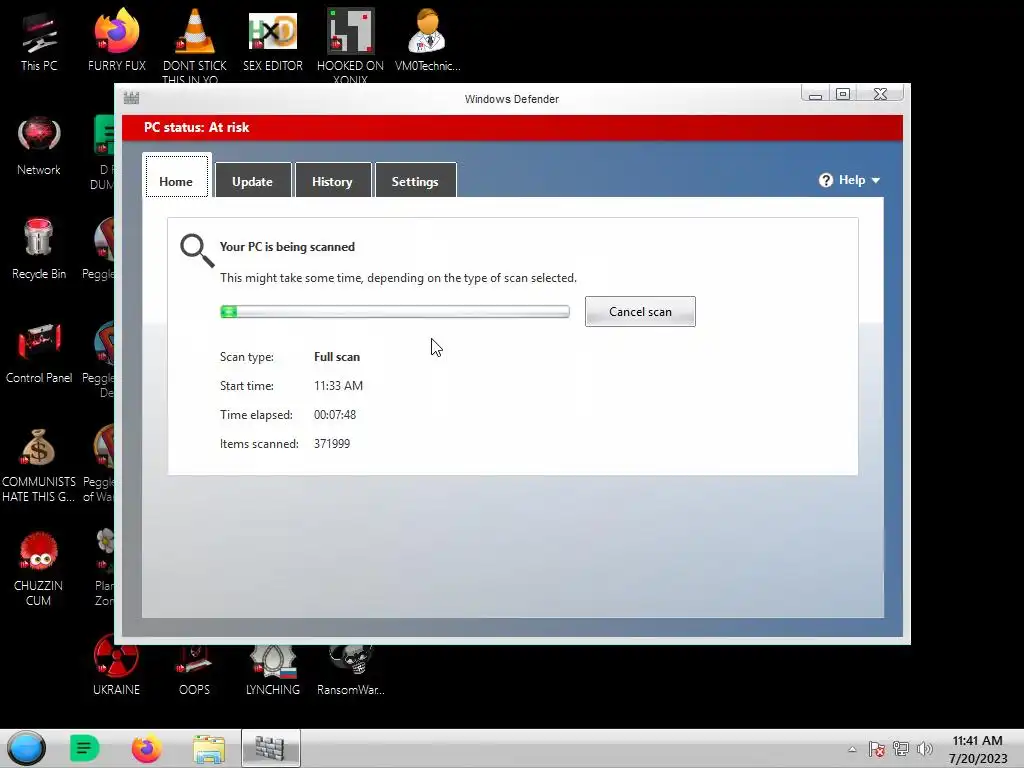Click the time elapsed '00:07:48' value
Image resolution: width=1024 pixels, height=768 pixels.
(335, 415)
